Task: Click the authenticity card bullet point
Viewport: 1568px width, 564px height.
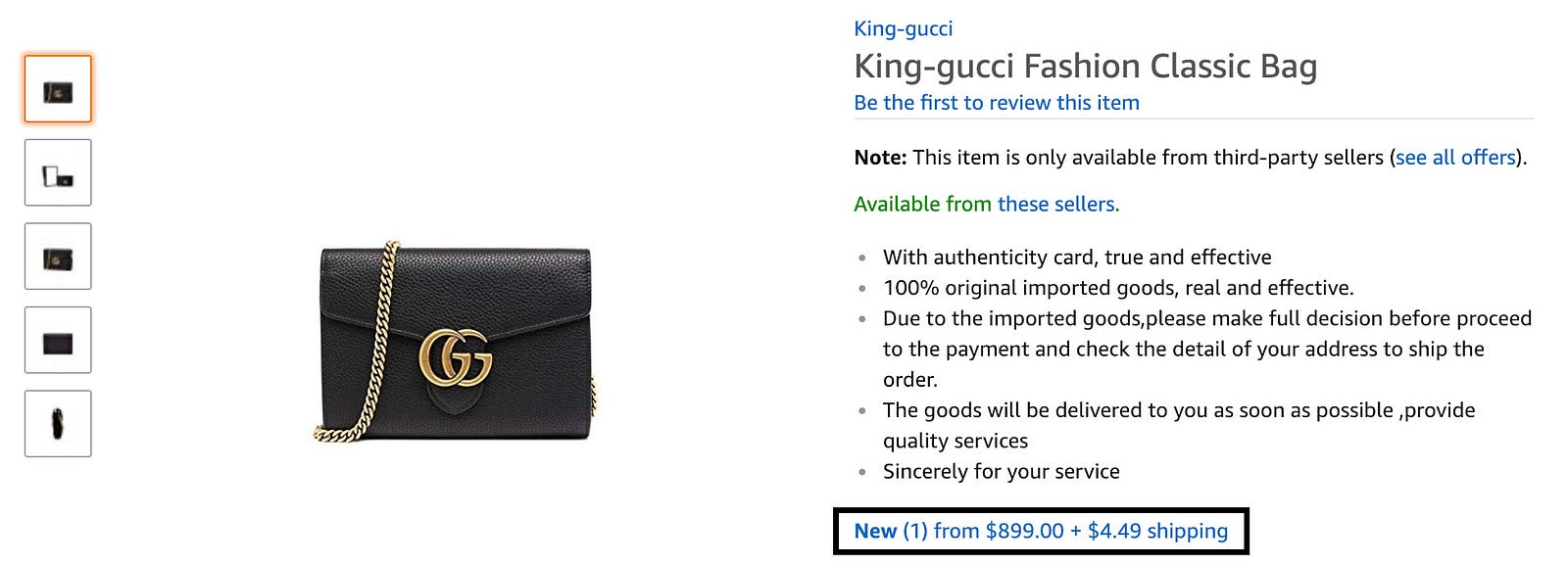Action: [1077, 258]
